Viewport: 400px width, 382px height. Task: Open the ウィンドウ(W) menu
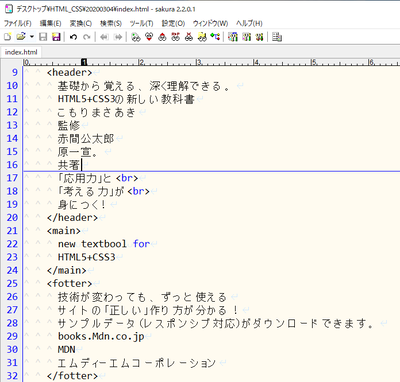coord(210,23)
